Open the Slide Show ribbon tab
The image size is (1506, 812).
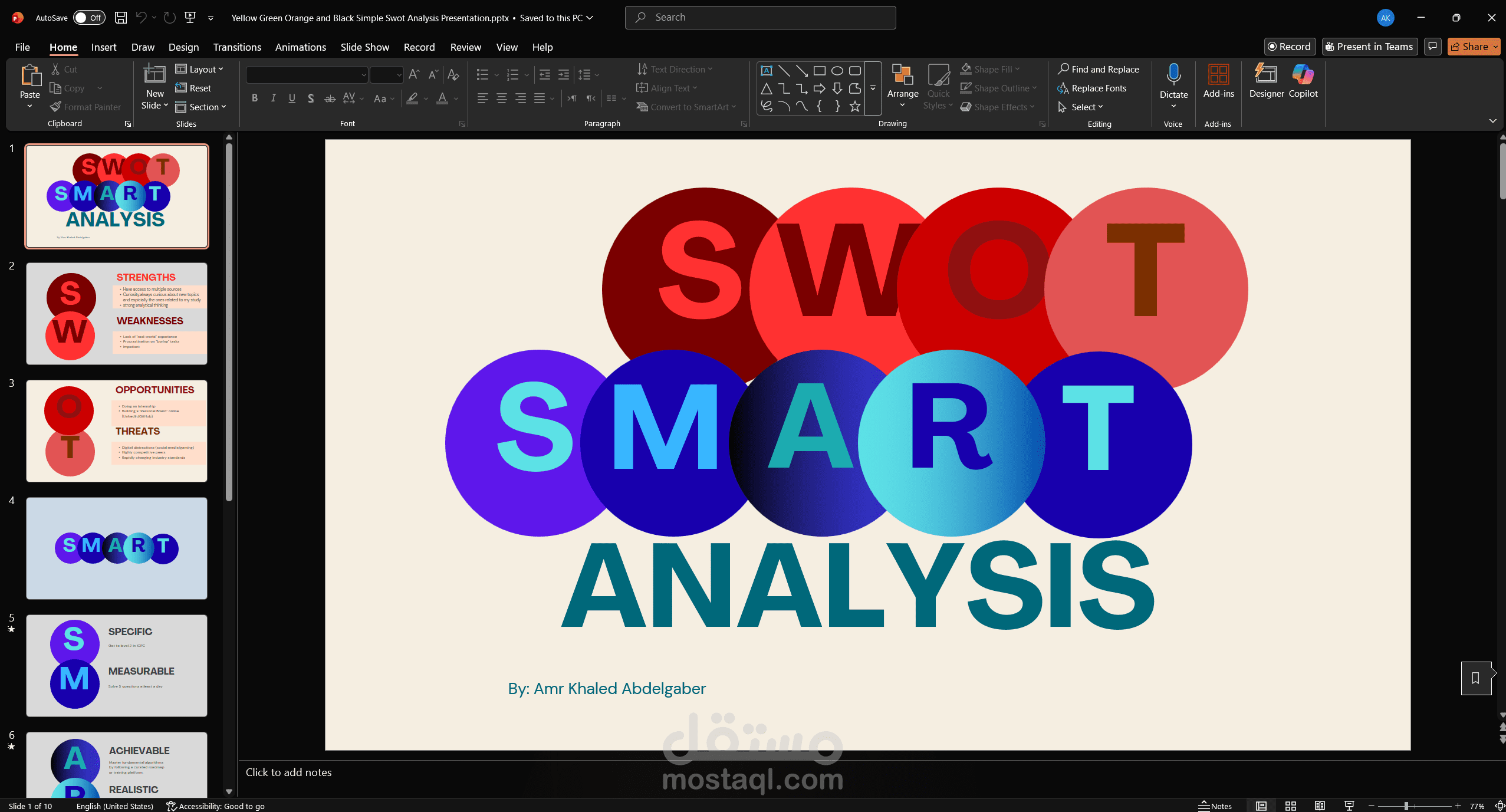[364, 47]
